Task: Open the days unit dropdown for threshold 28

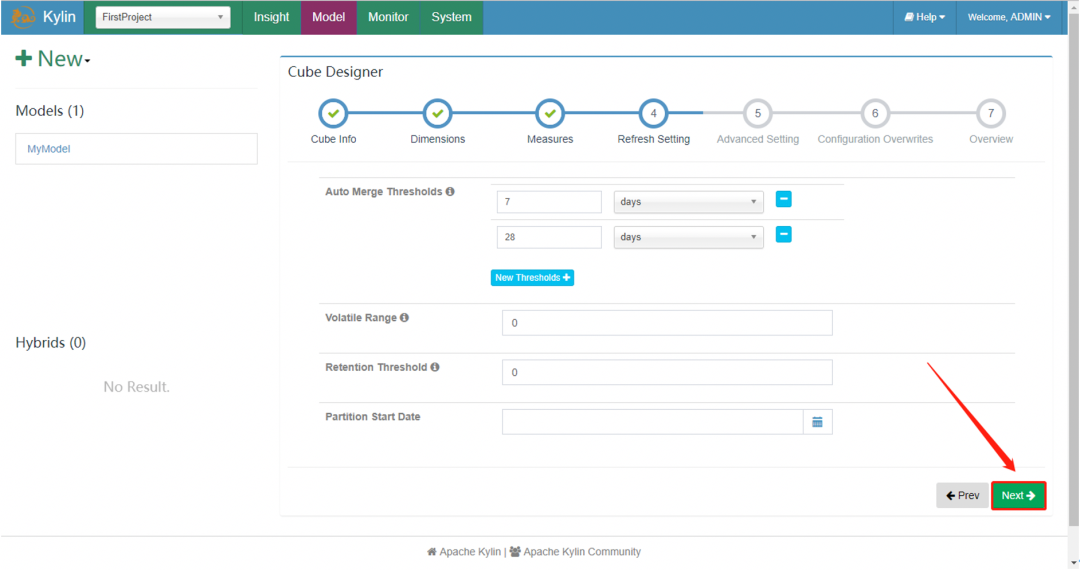Action: click(688, 237)
